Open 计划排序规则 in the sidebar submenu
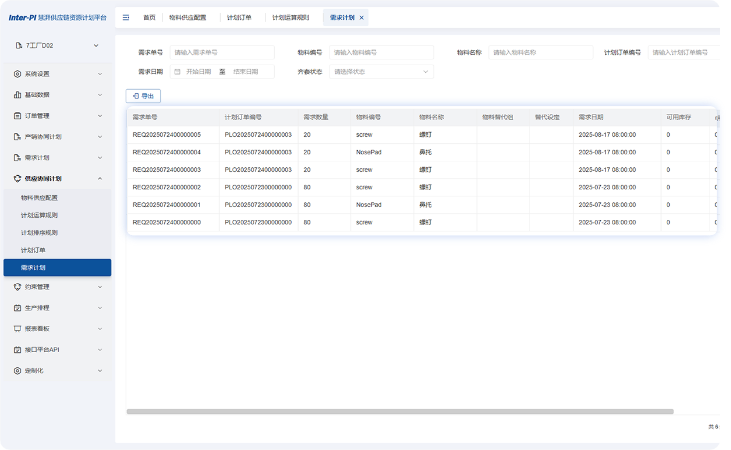 pos(39,232)
